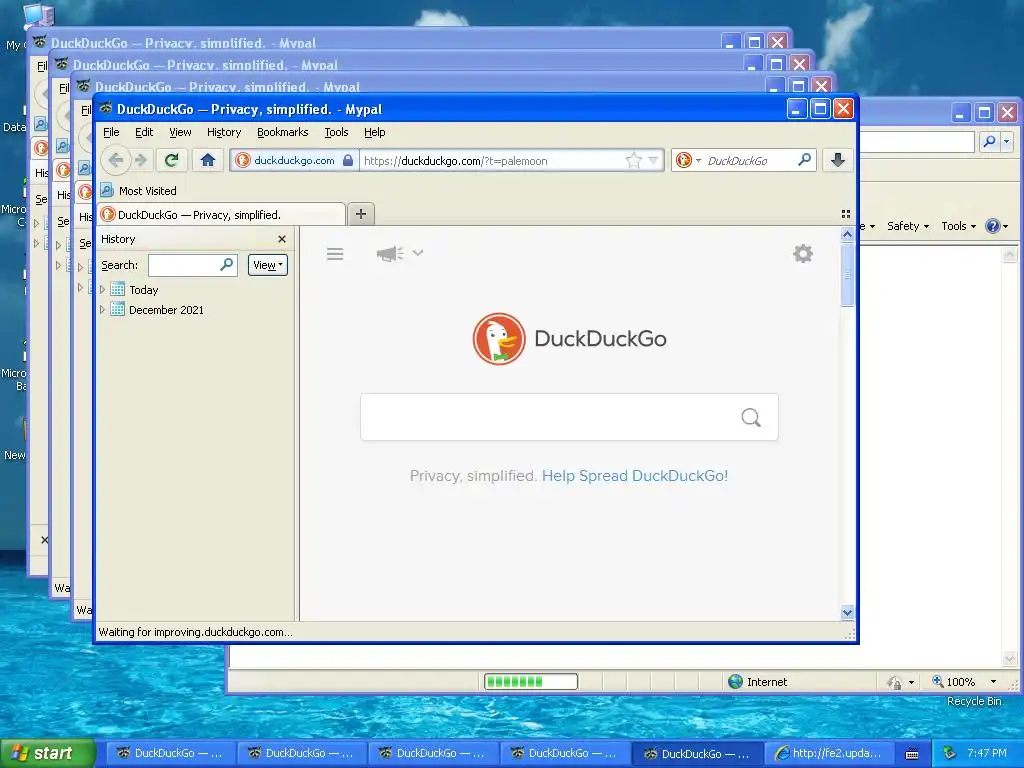Click the Windows start button
1024x768 pixels.
point(48,753)
